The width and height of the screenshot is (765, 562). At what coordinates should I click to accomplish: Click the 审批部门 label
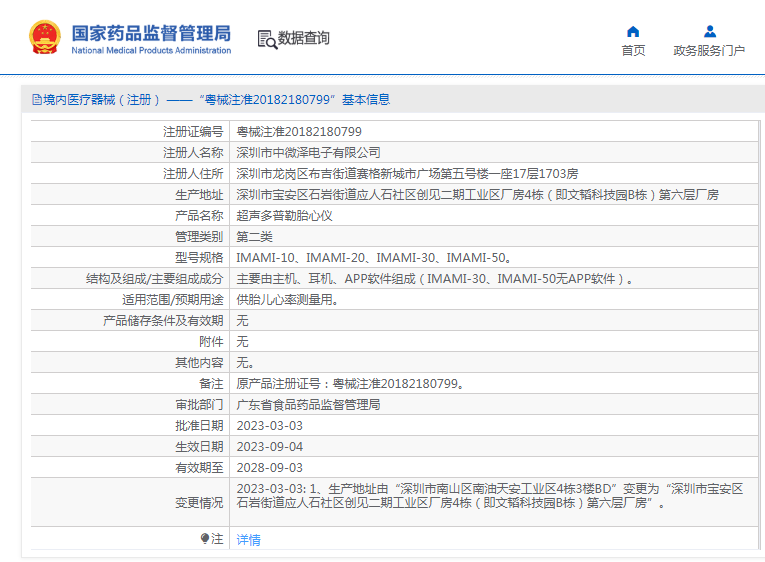(199, 404)
